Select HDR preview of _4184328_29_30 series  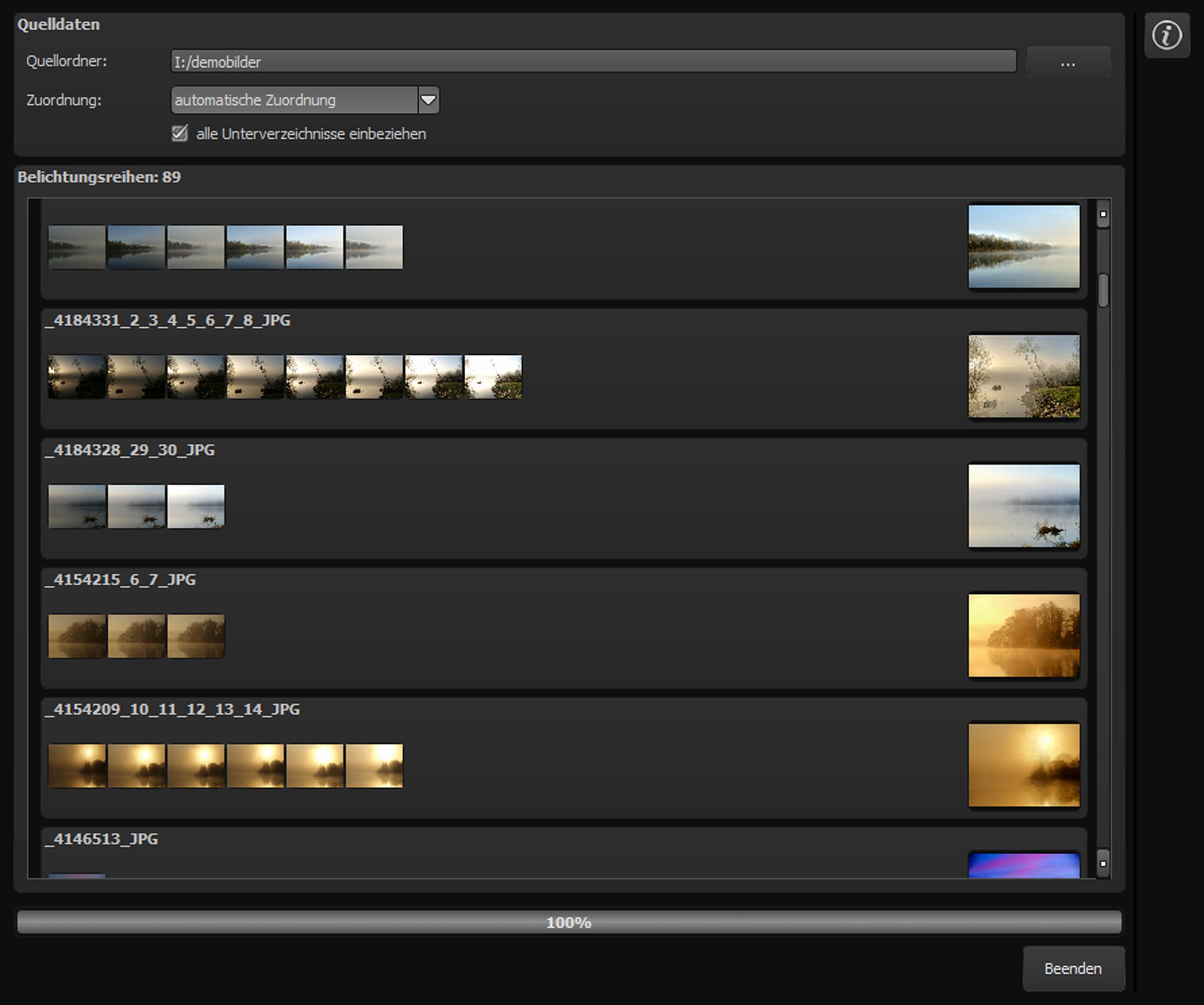1023,506
